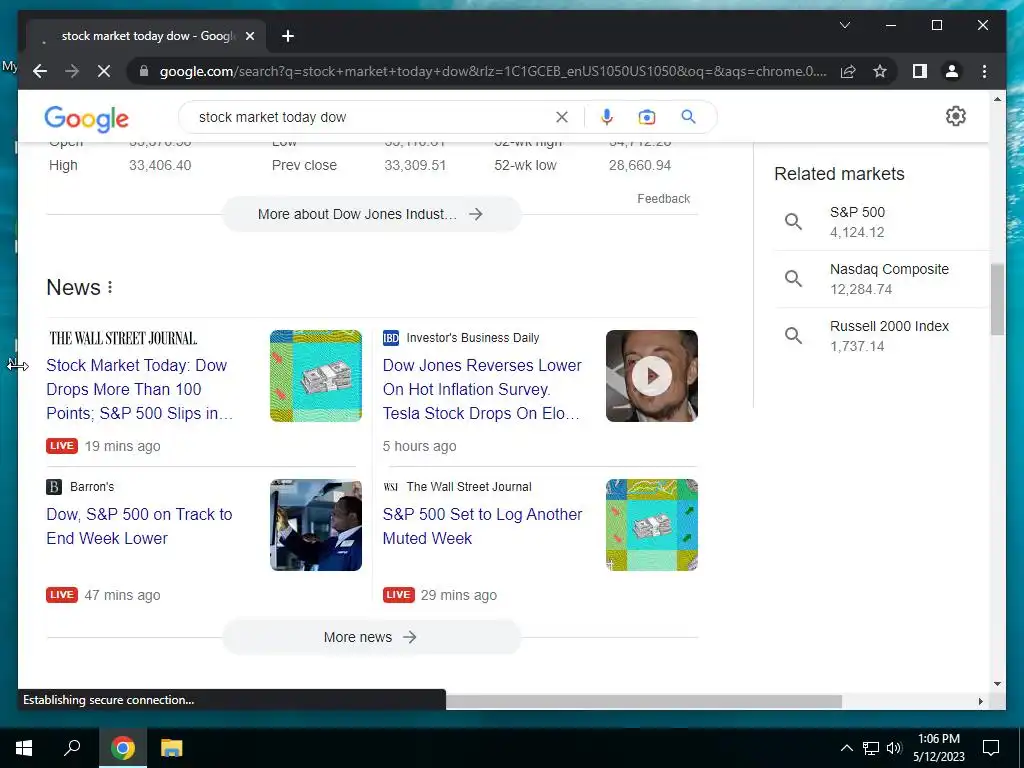
Task: Open Windows taskbar search
Action: pyautogui.click(x=72, y=748)
